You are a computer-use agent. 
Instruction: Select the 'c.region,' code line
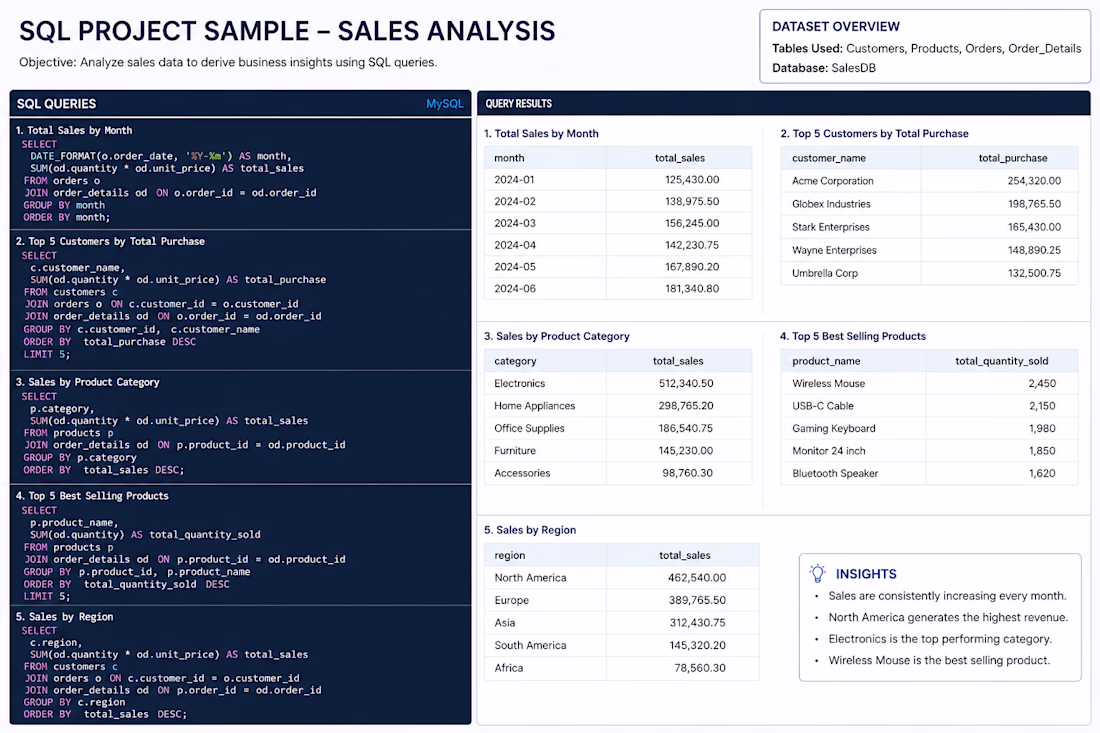click(x=56, y=642)
